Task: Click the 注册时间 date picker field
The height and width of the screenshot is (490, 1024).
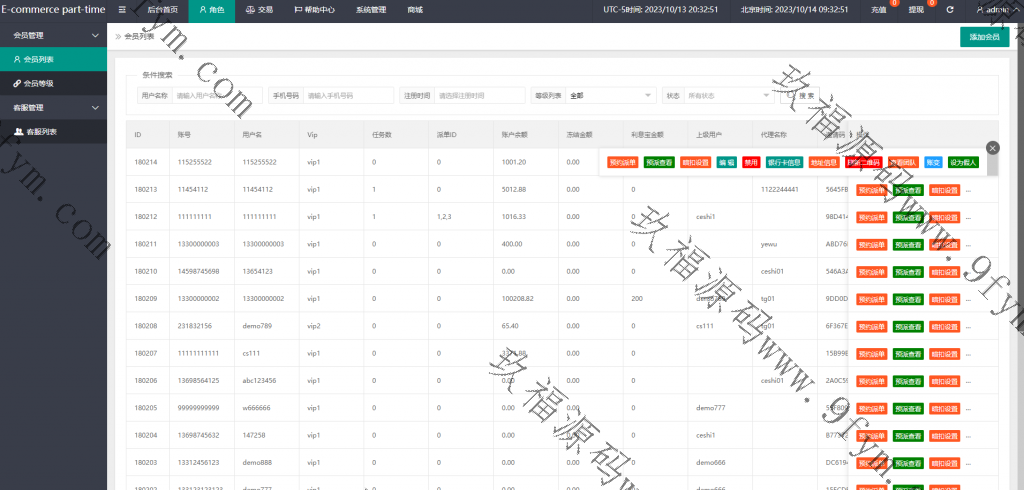Action: click(479, 96)
